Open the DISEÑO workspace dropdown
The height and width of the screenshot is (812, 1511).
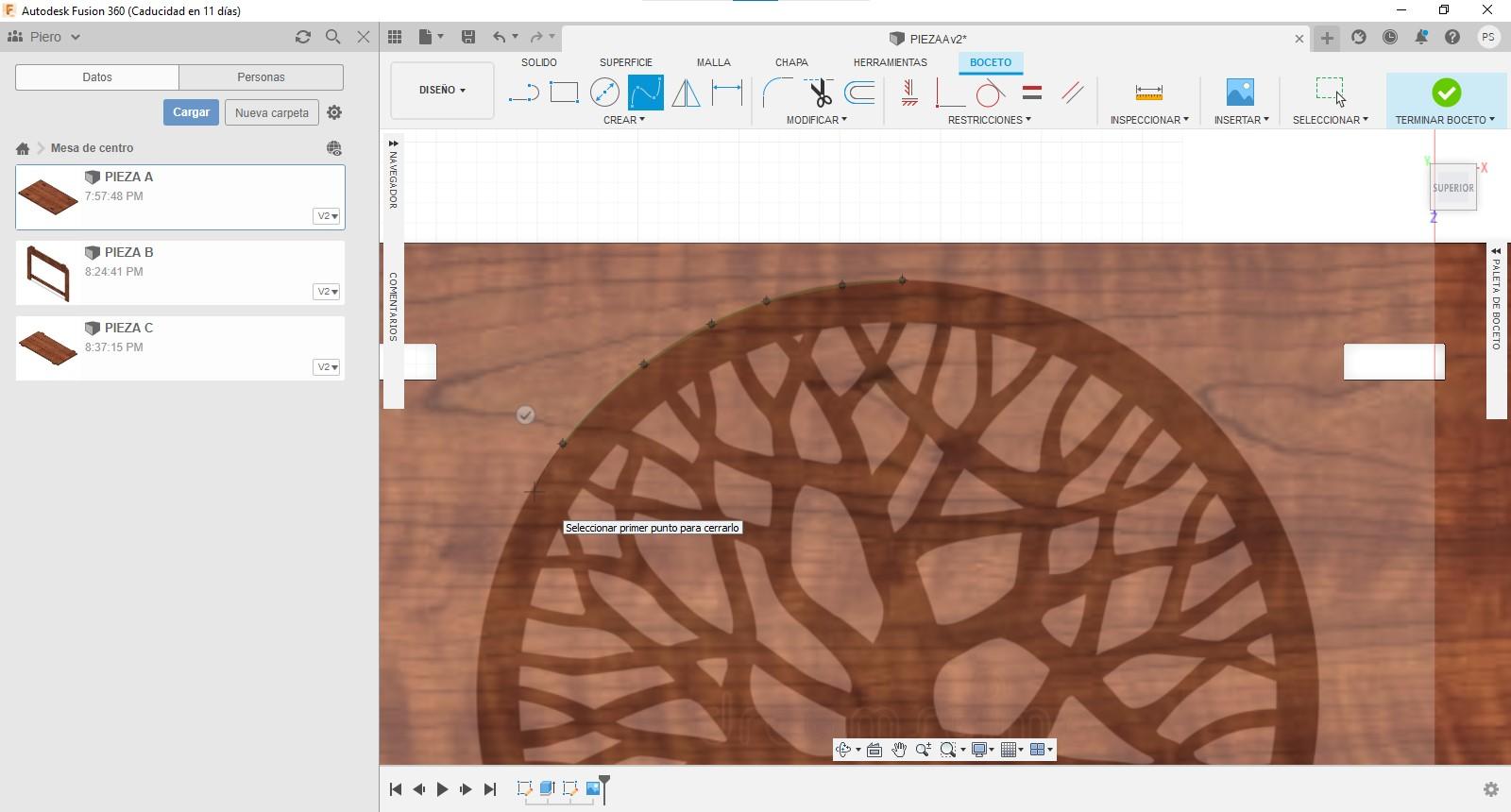[x=442, y=91]
